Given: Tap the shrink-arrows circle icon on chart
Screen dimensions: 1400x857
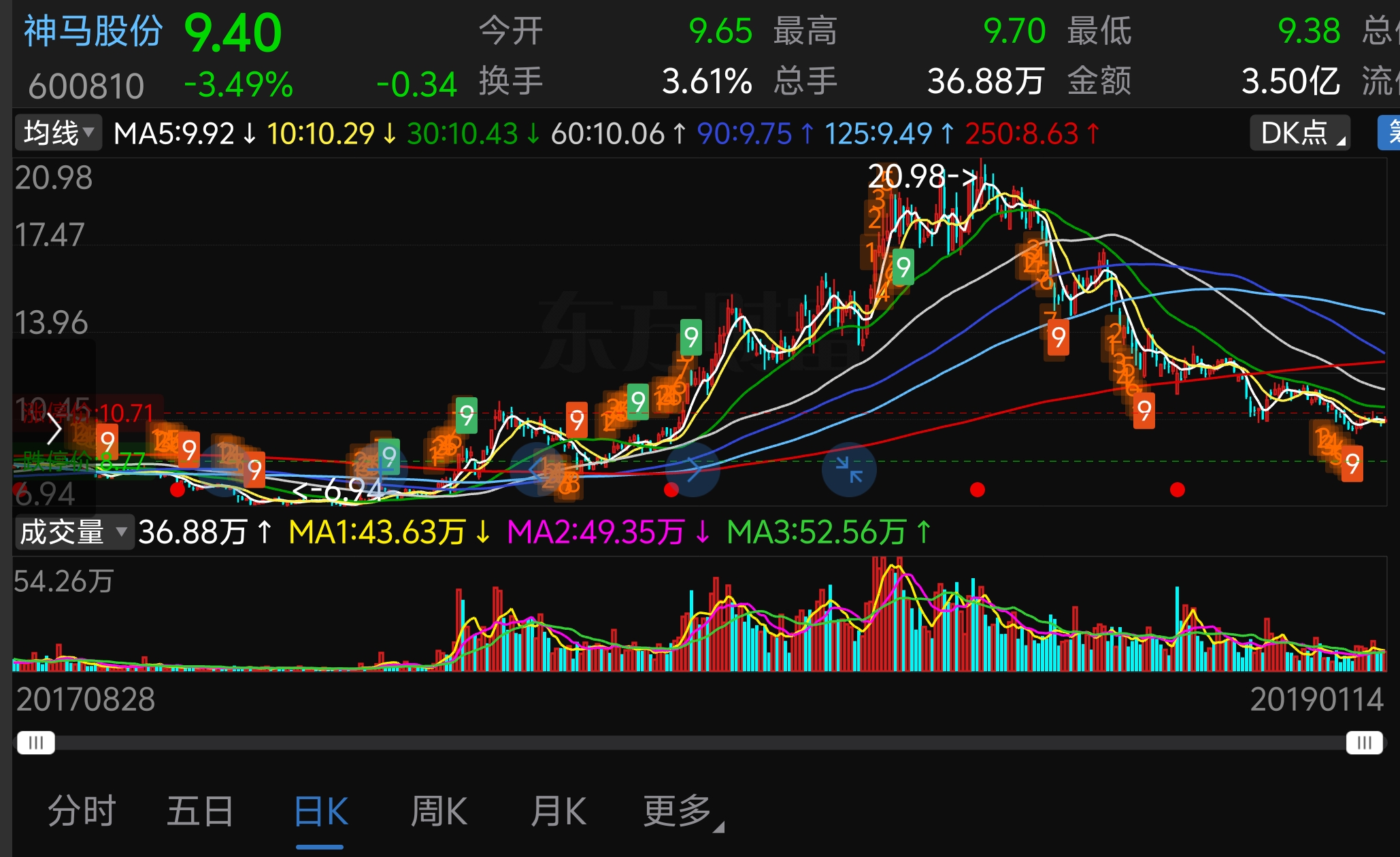Looking at the screenshot, I should 849,469.
